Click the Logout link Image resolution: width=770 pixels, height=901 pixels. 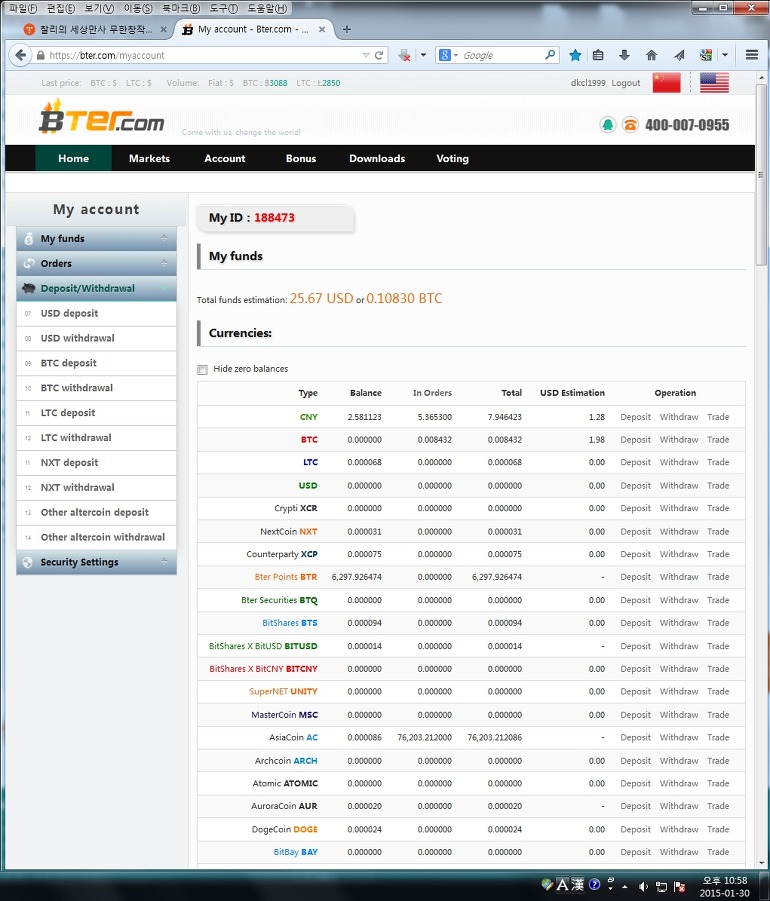(626, 83)
